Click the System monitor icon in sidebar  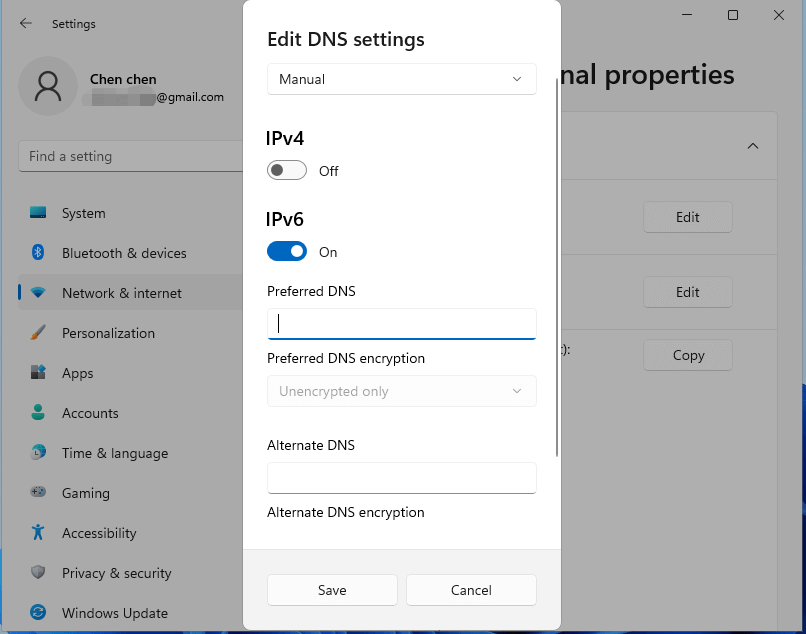tap(38, 213)
